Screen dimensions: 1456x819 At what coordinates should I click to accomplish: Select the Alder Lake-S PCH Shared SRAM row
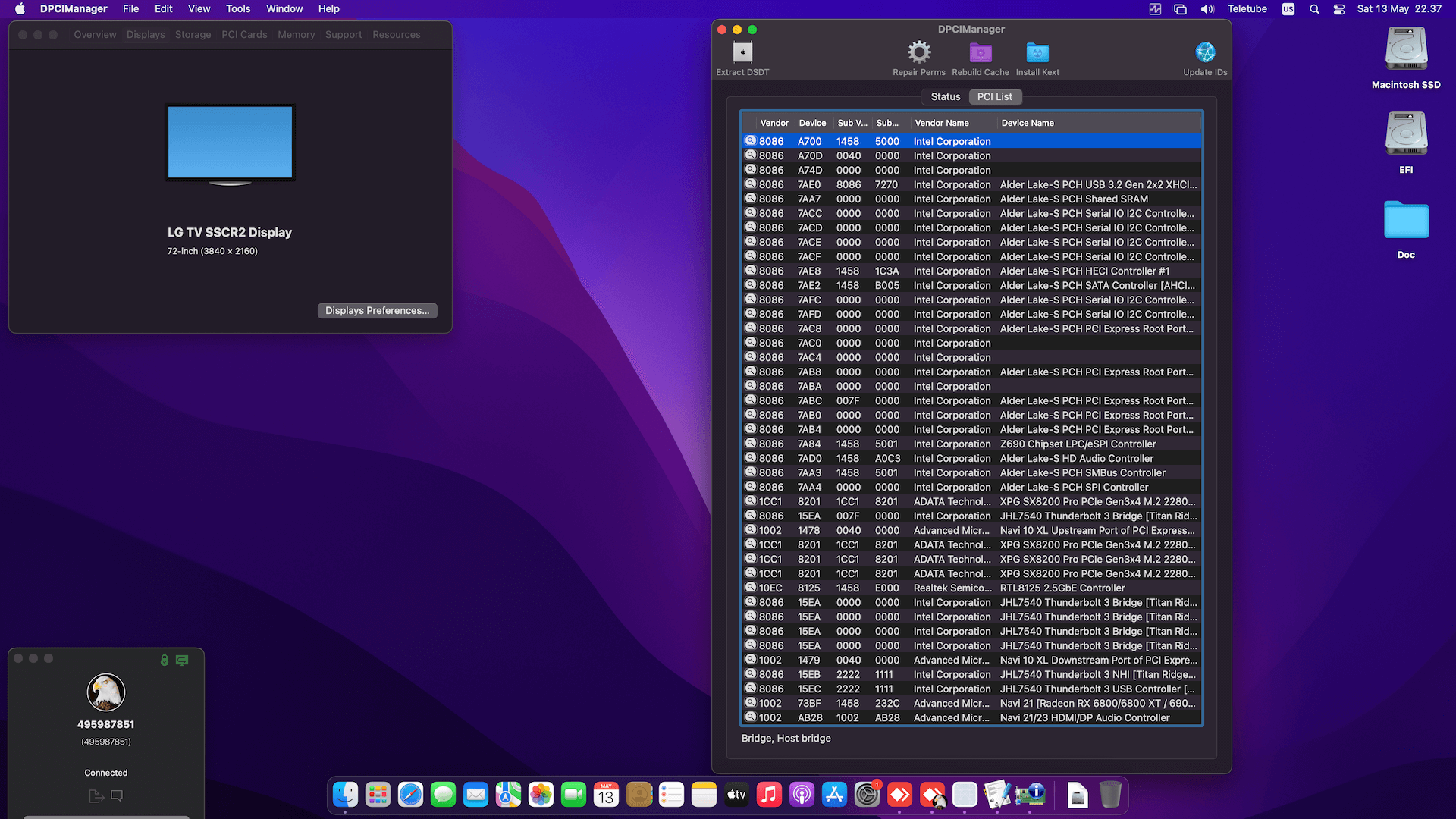971,199
